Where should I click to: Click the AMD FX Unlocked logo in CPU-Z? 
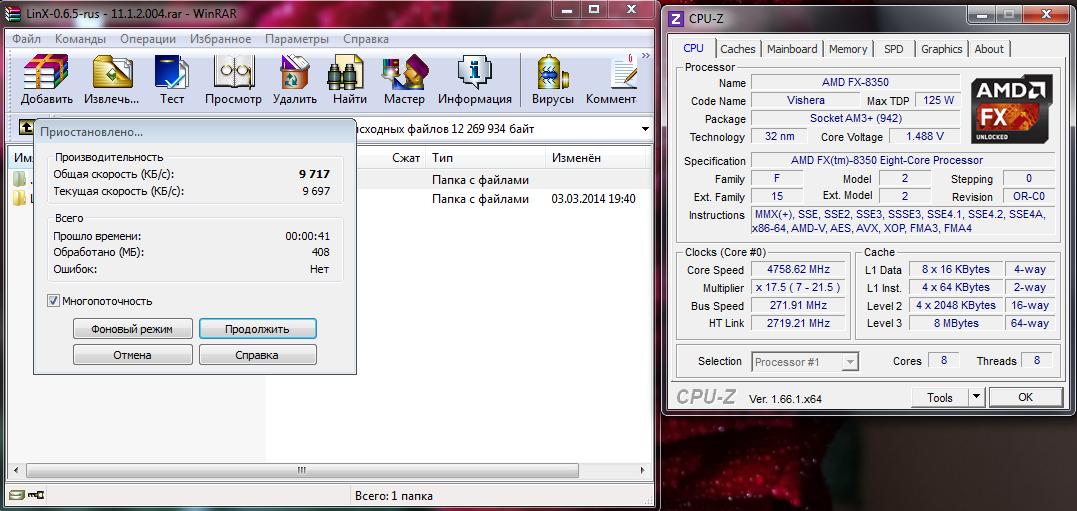[x=1011, y=111]
